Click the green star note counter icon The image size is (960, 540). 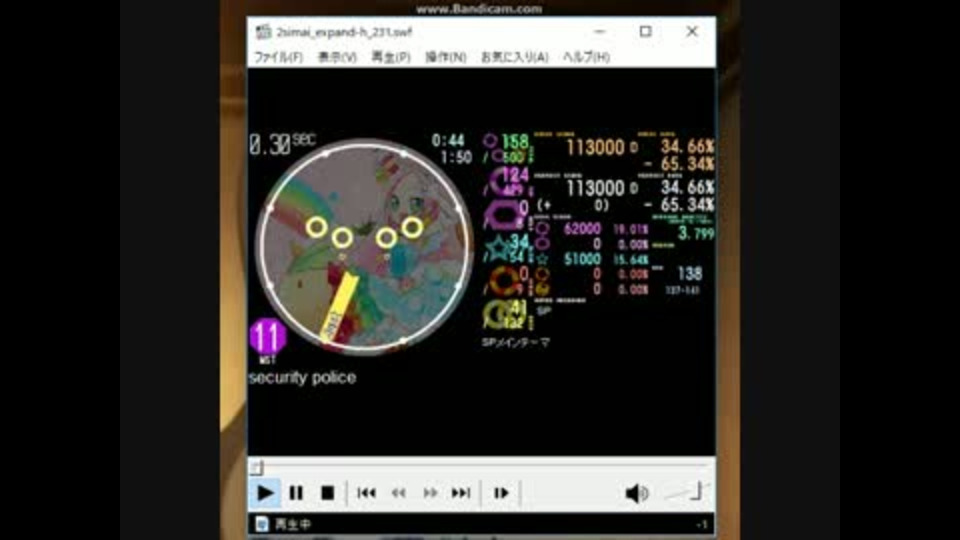497,249
